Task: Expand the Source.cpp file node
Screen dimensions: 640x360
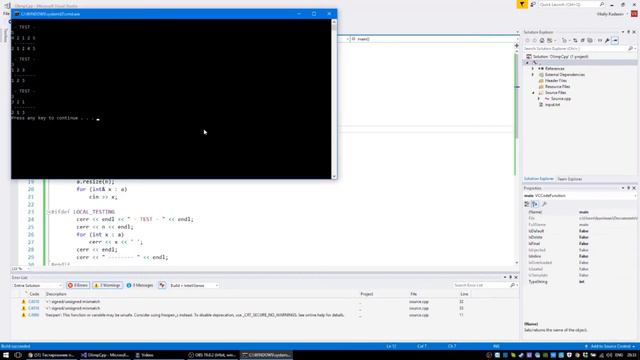Action: [x=538, y=99]
